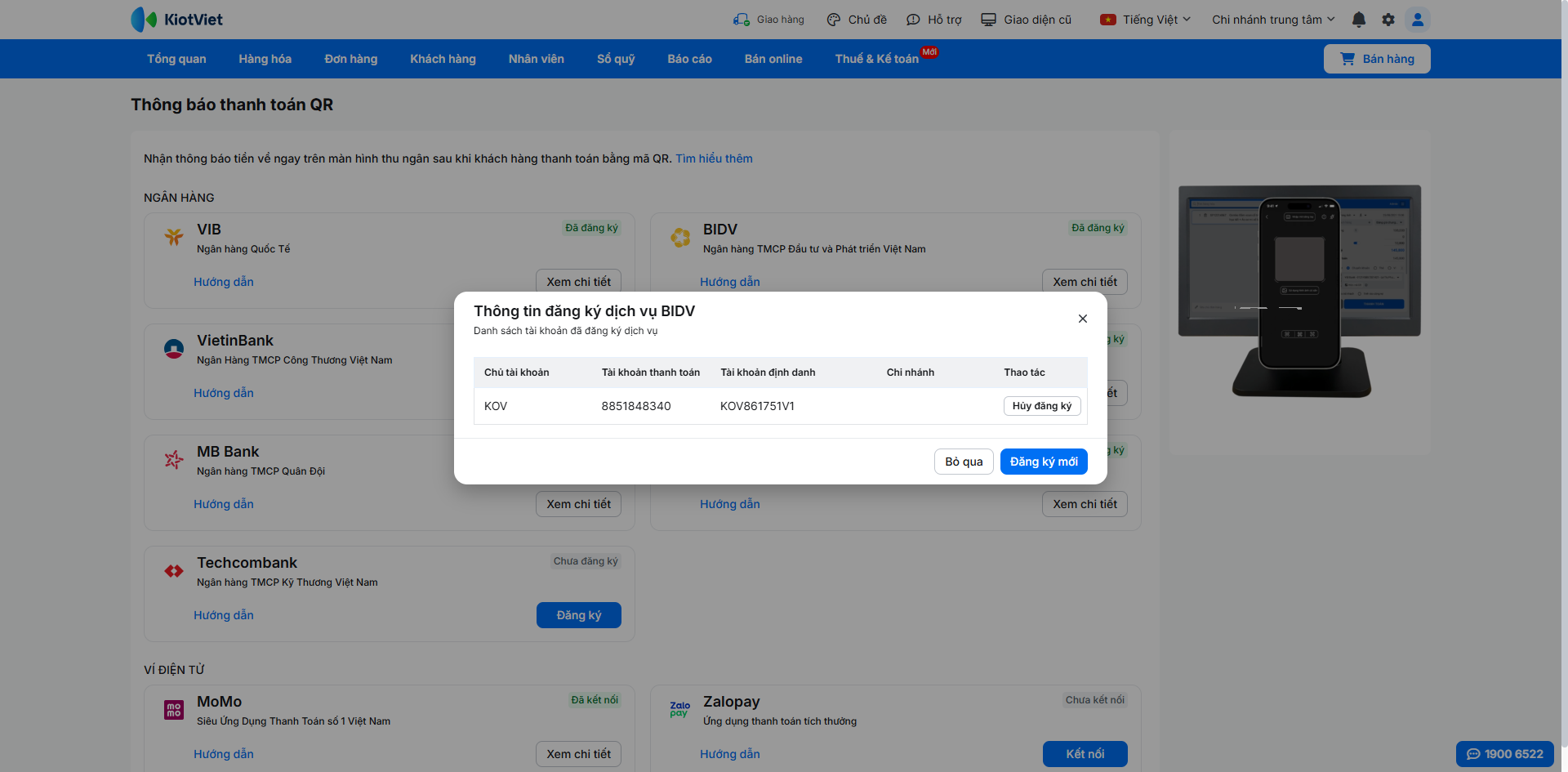This screenshot has height=772, width=1568.
Task: Click MoMo Đã kết nối status badge
Action: pos(595,700)
